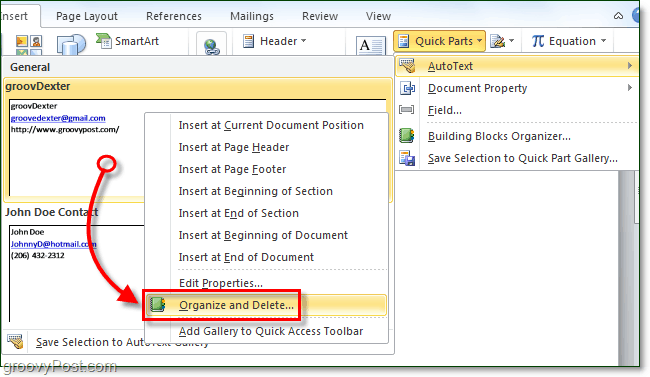Switch to the Page Layout tab
The image size is (650, 377).
click(x=87, y=16)
